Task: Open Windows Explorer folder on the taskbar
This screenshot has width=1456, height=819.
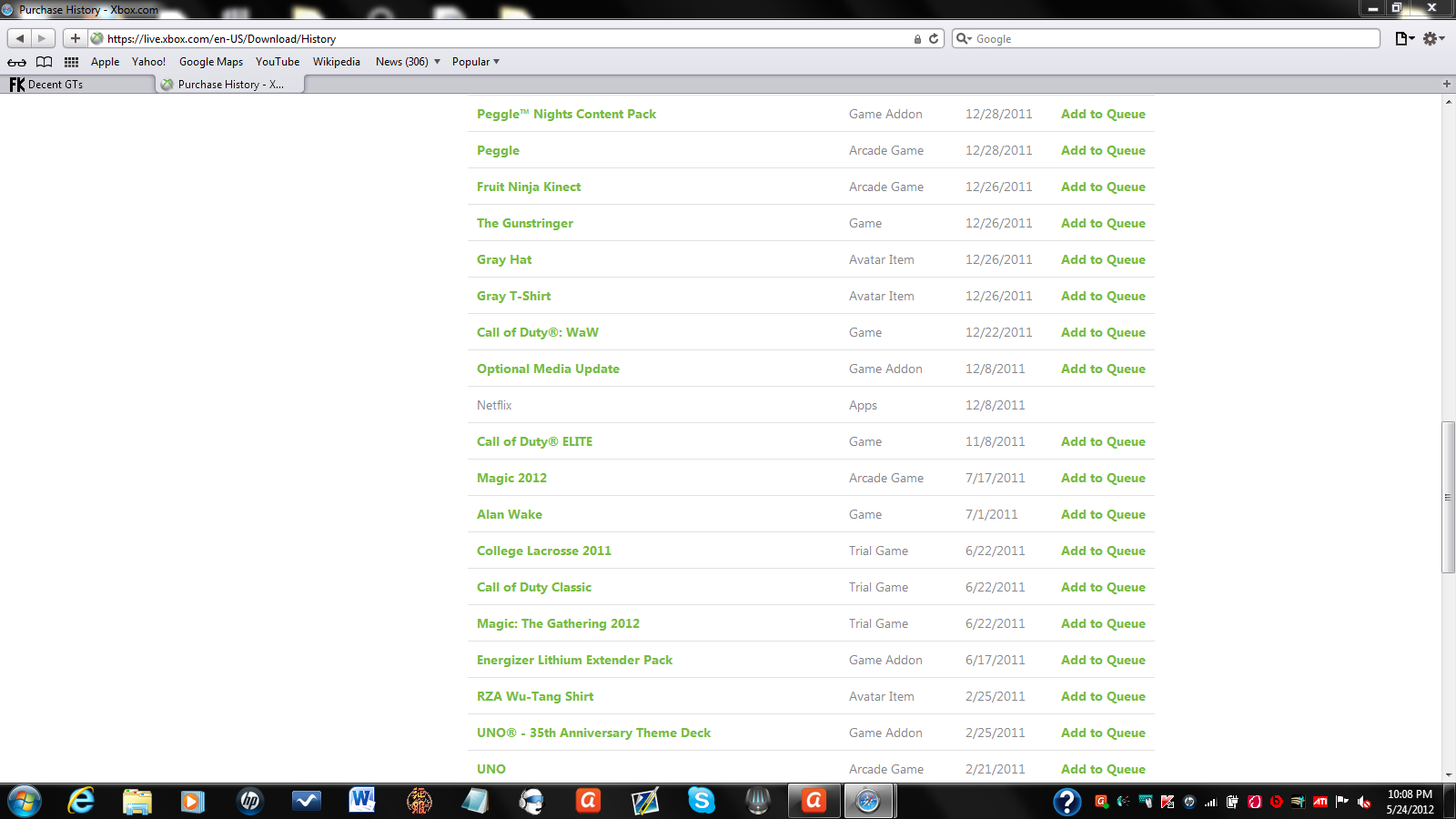Action: point(137,802)
